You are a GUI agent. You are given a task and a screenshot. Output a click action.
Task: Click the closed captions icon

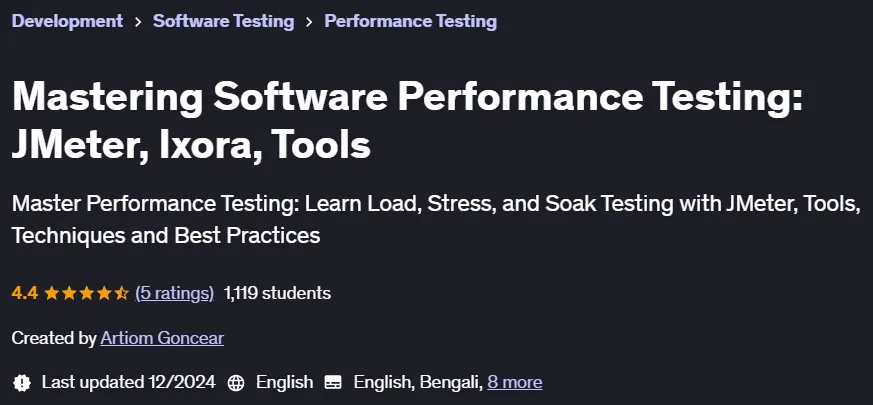pos(333,383)
